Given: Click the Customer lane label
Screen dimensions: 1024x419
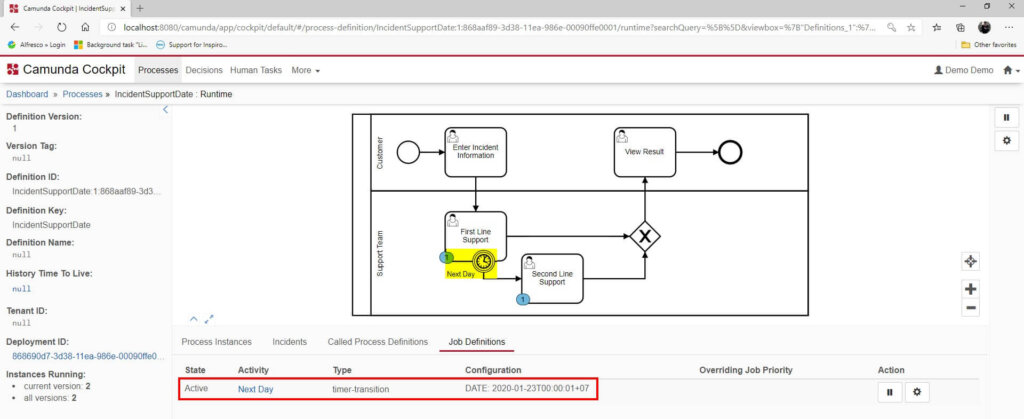Looking at the screenshot, I should click(381, 153).
